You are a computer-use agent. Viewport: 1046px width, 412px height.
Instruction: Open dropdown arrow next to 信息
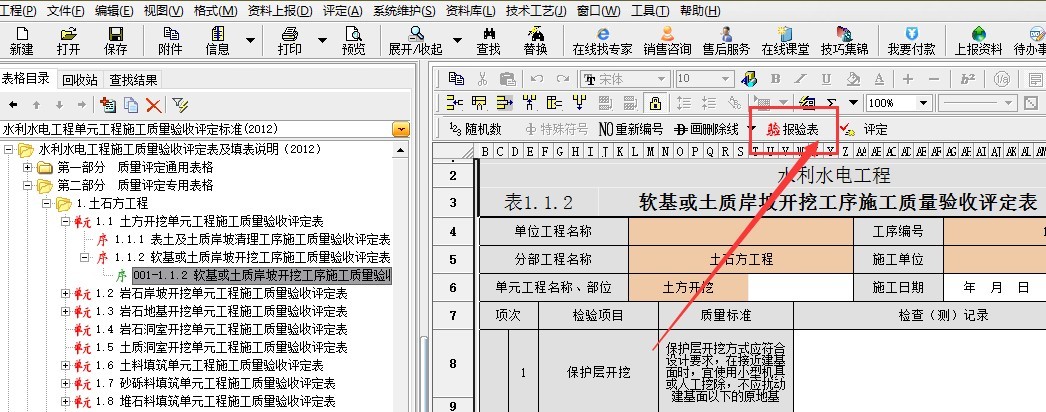(250, 41)
